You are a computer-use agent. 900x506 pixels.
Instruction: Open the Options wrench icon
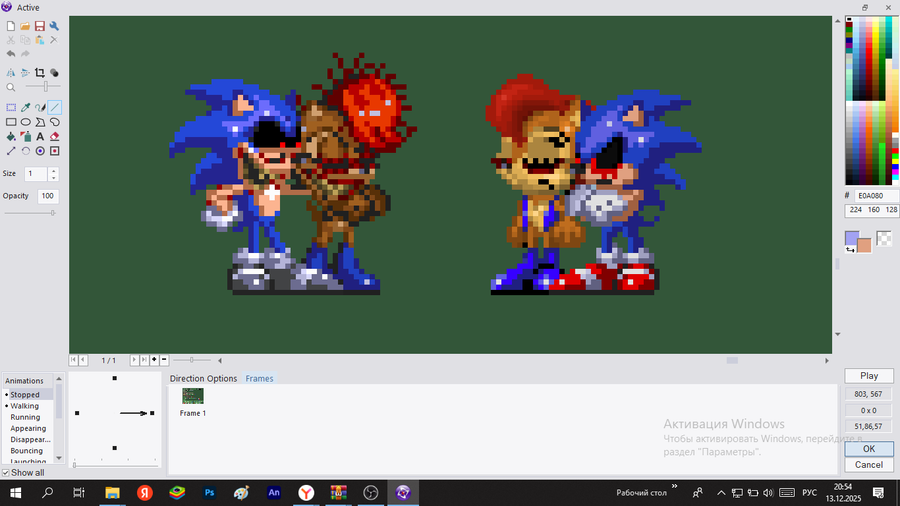(x=54, y=26)
